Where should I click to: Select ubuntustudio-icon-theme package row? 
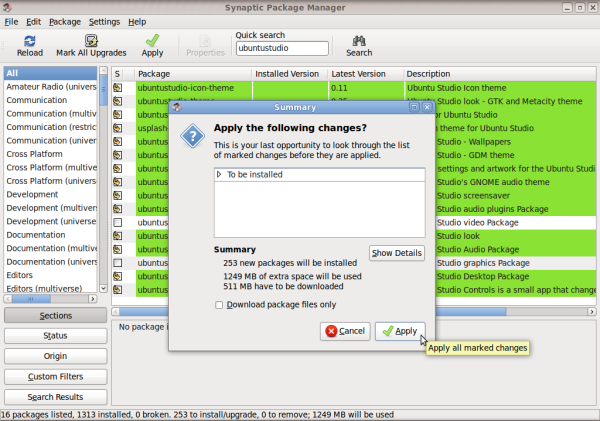click(354, 88)
